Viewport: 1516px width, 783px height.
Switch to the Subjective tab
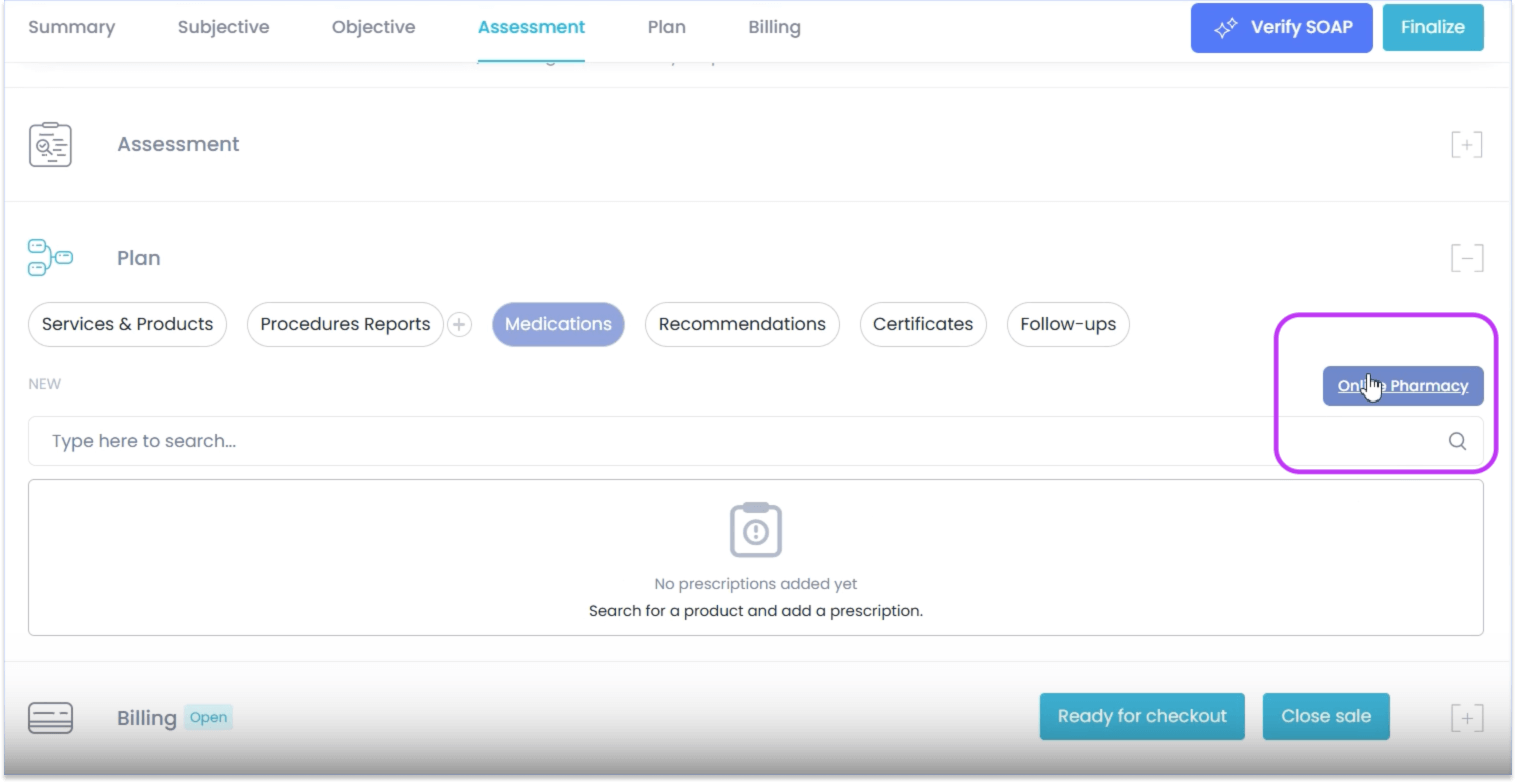(223, 27)
